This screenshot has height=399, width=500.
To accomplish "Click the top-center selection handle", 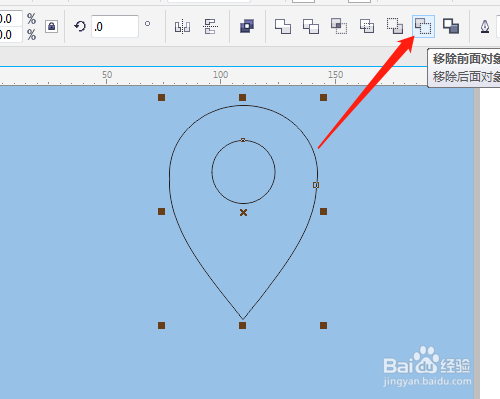I will (242, 97).
